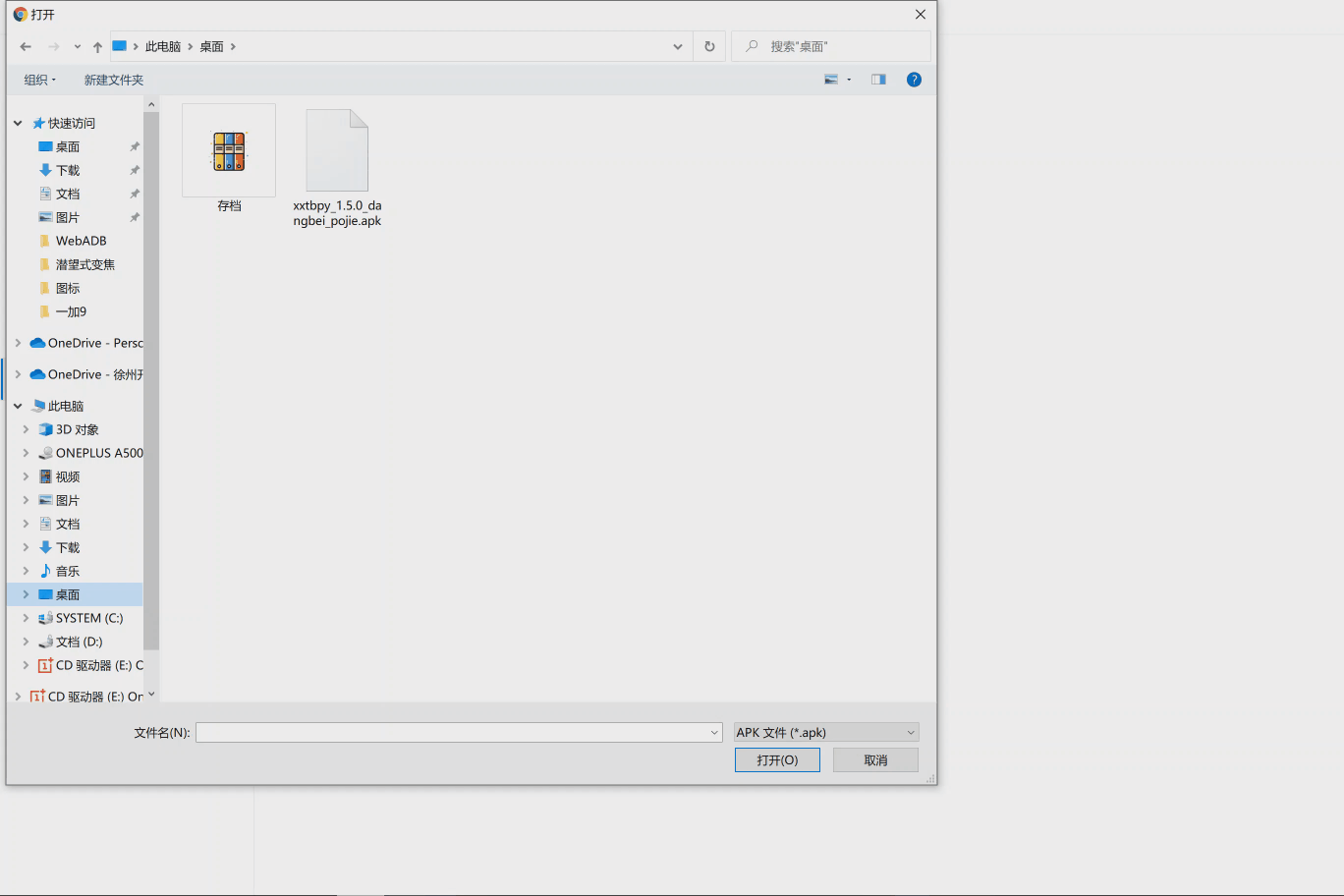
Task: Click navigation pane scrollbar
Action: tap(151, 380)
